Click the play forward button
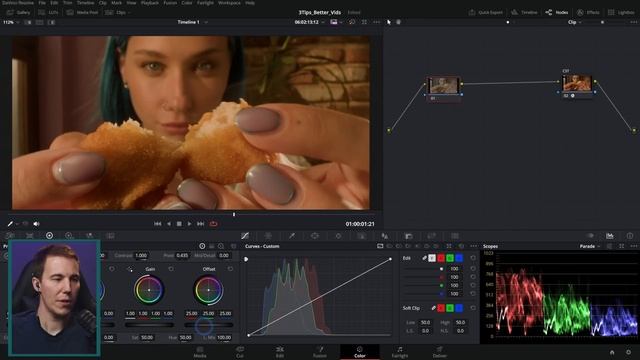 pos(189,224)
